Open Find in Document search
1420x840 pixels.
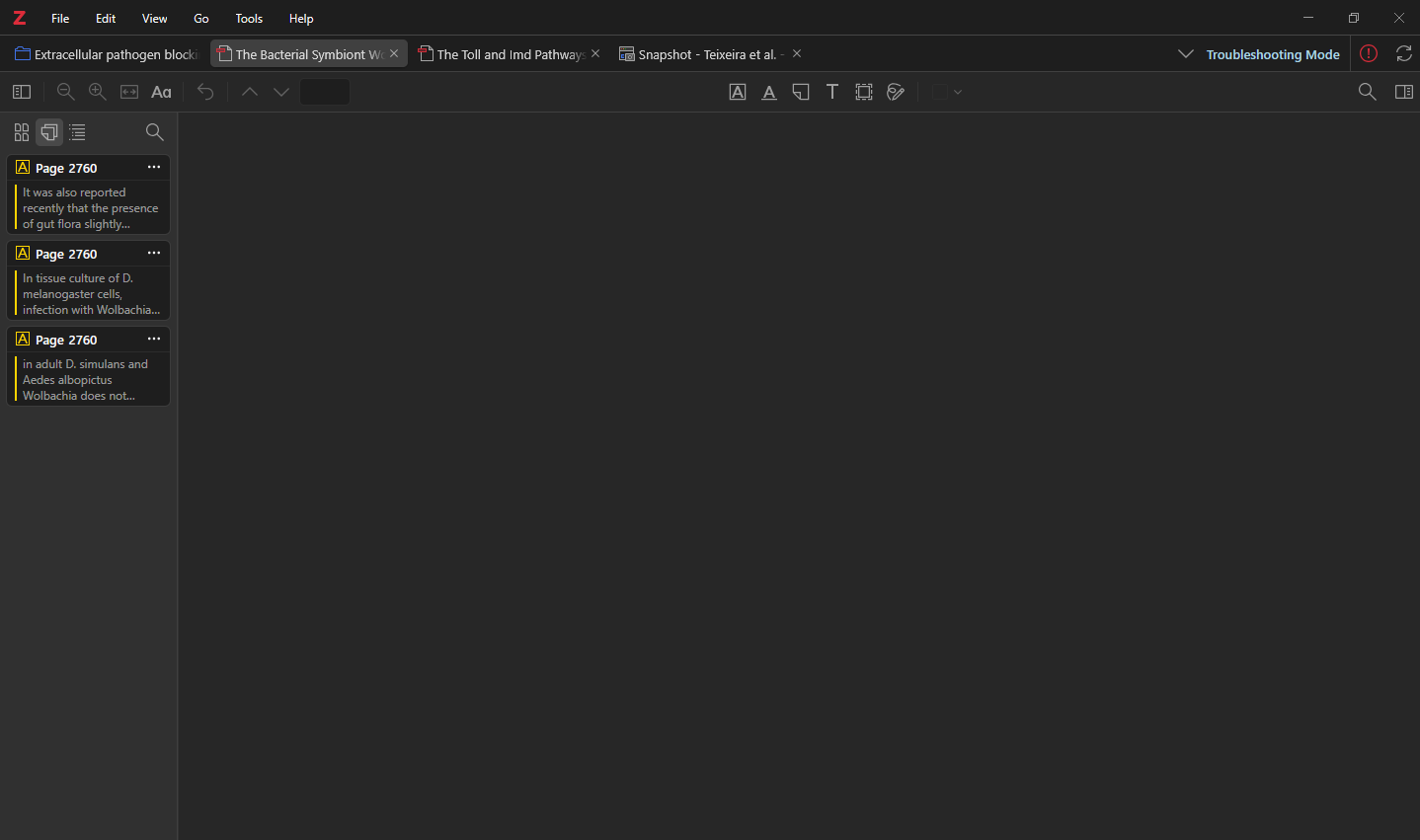click(x=1368, y=92)
